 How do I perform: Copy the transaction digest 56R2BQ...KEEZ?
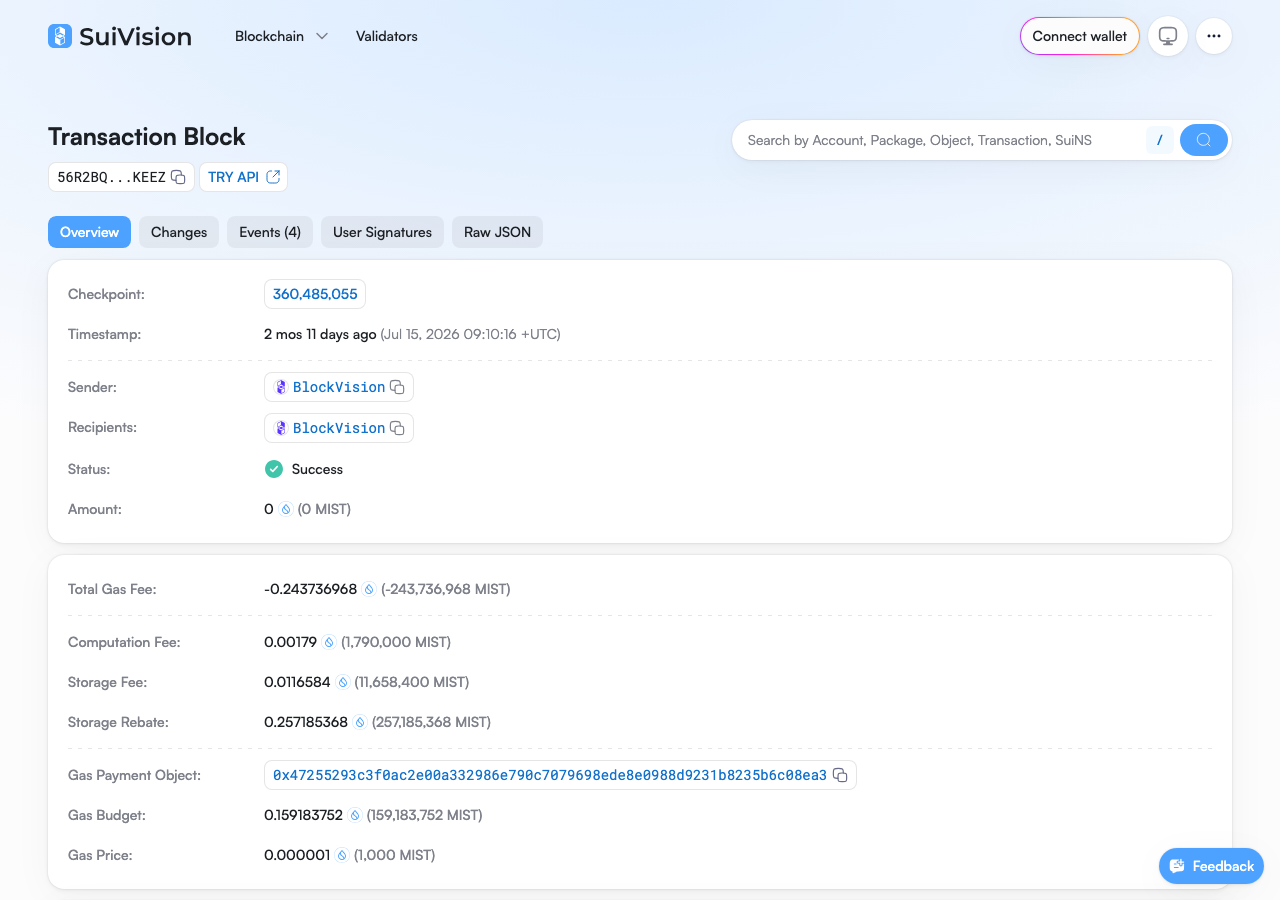tap(178, 177)
